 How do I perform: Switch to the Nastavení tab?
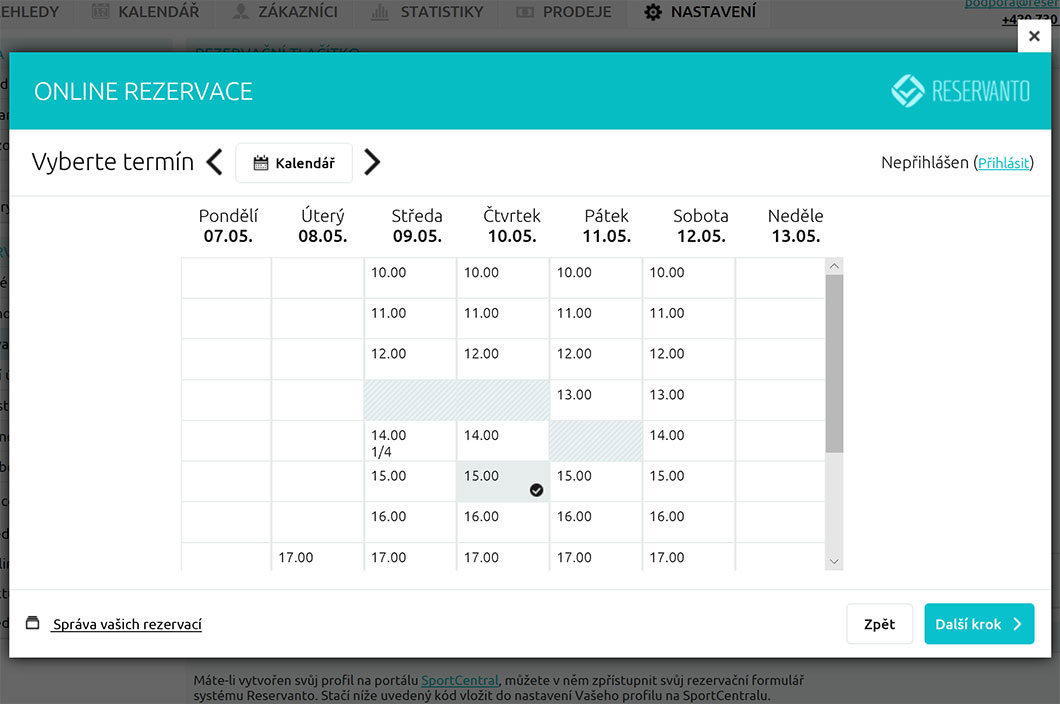(x=700, y=13)
